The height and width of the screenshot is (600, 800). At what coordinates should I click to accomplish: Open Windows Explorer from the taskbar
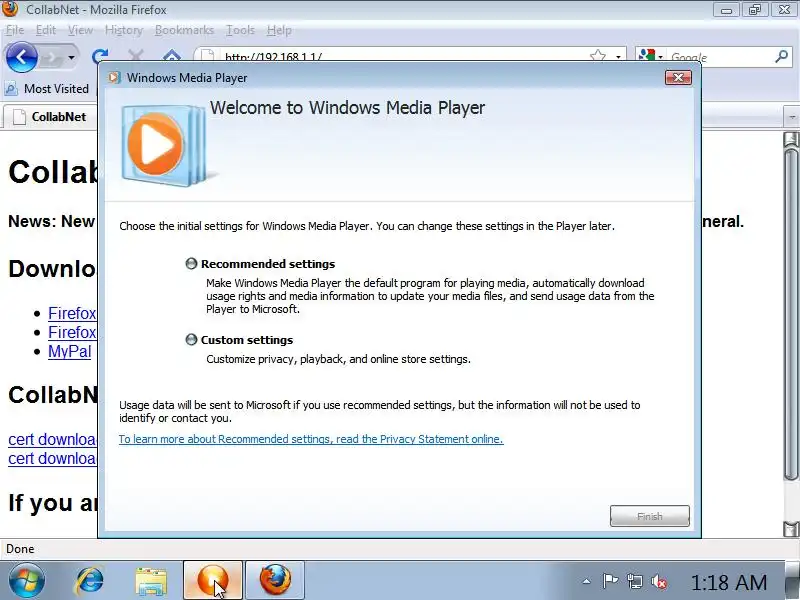(x=151, y=582)
